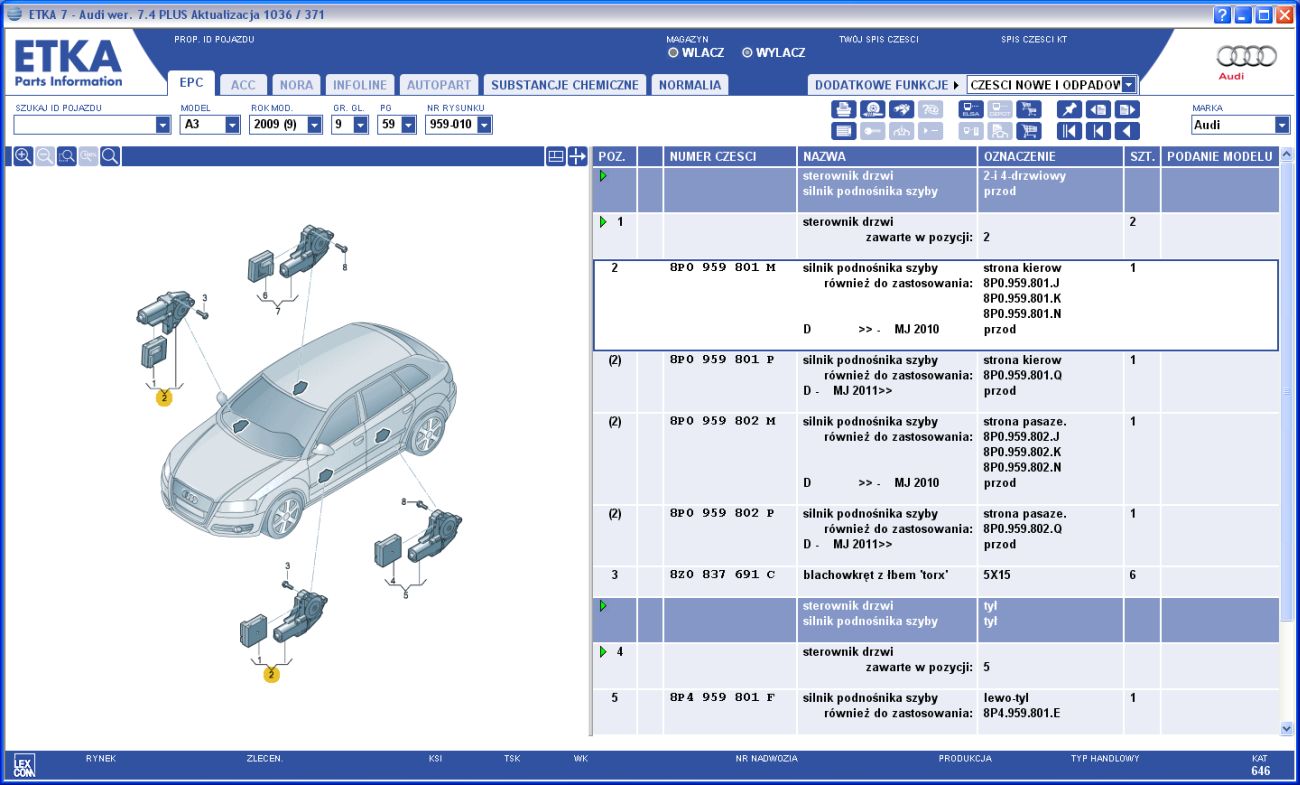Open the MARKA dropdown showing Audi

[x=1282, y=125]
